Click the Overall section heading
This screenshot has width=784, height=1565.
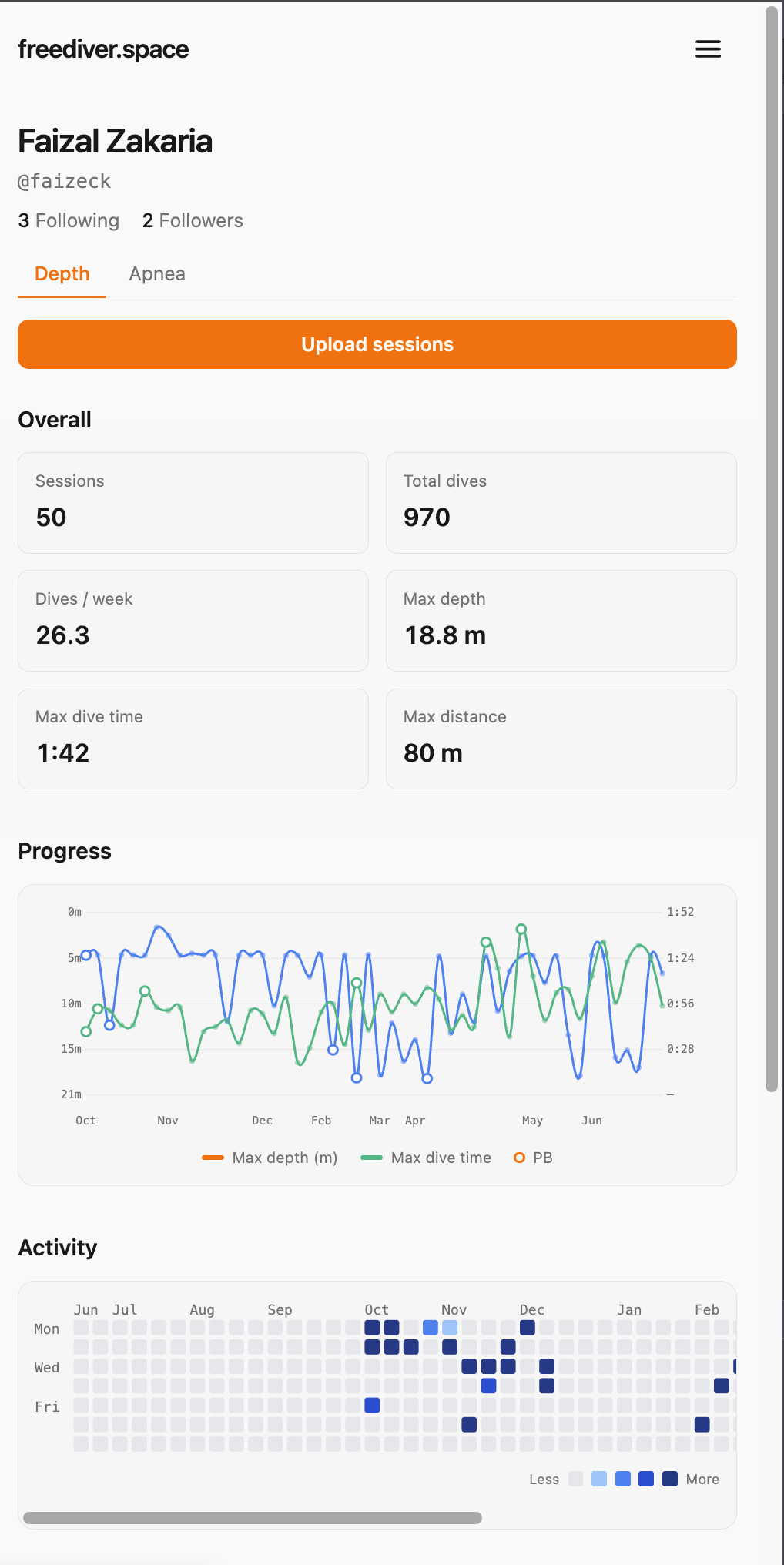(x=55, y=420)
